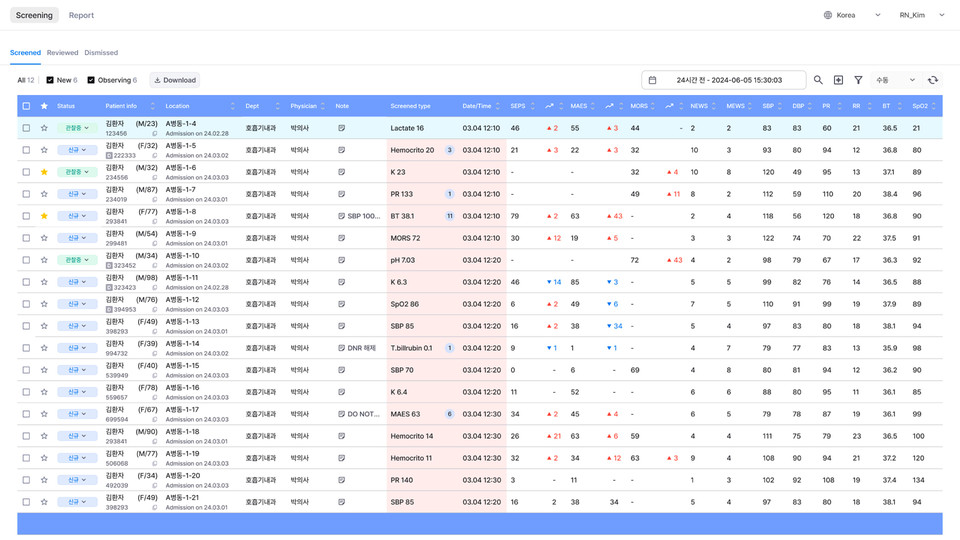Click the refresh icon

[932, 80]
